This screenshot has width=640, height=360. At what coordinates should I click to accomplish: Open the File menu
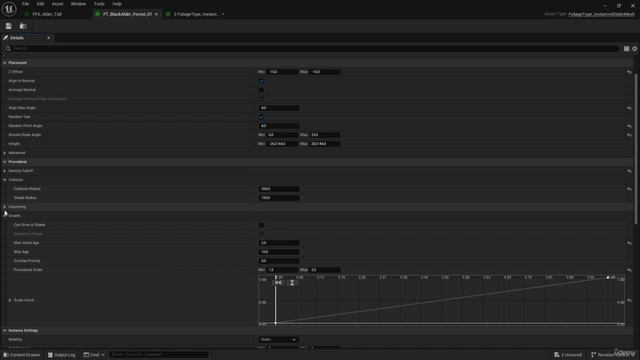(x=25, y=4)
